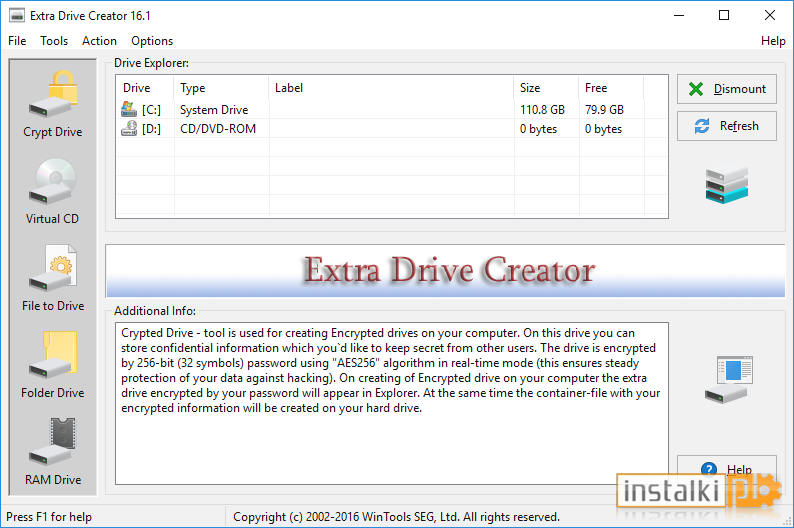794x528 pixels.
Task: Select the File to Drive tool
Action: [53, 278]
